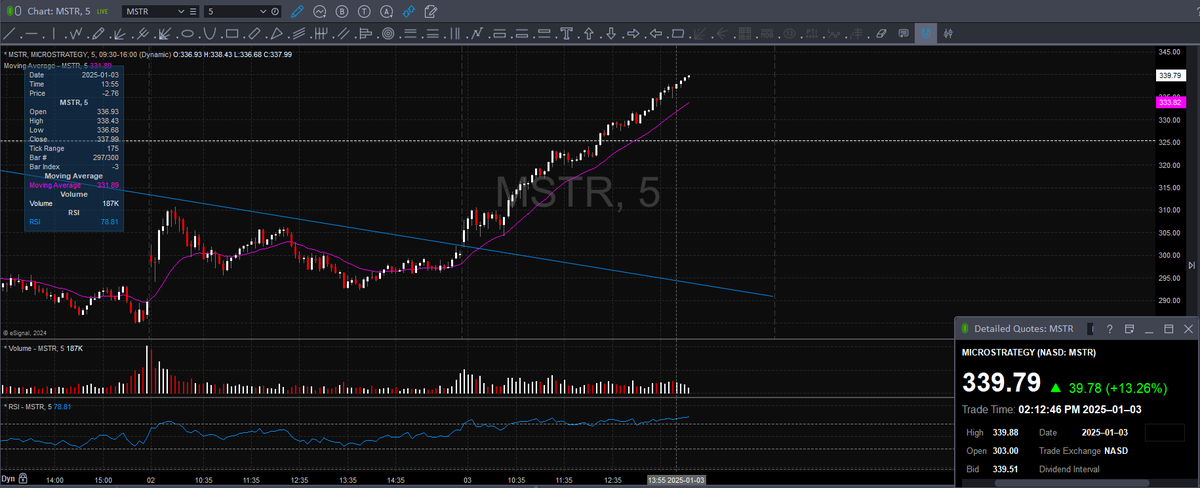Select the arc curve tool

coord(209,34)
